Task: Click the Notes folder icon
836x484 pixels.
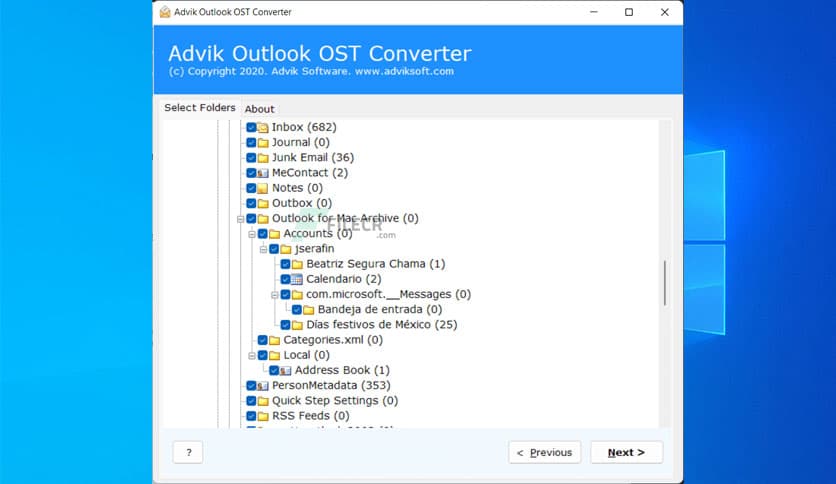Action: coord(263,188)
